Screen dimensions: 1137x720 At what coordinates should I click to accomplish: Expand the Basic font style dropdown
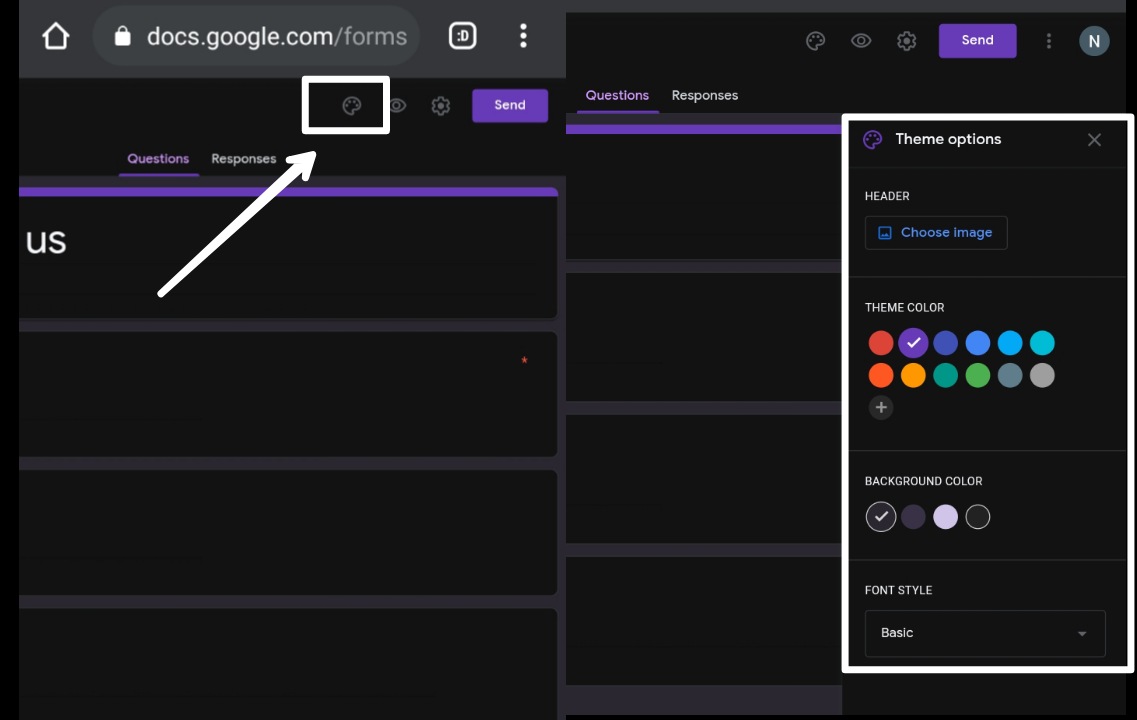(985, 633)
